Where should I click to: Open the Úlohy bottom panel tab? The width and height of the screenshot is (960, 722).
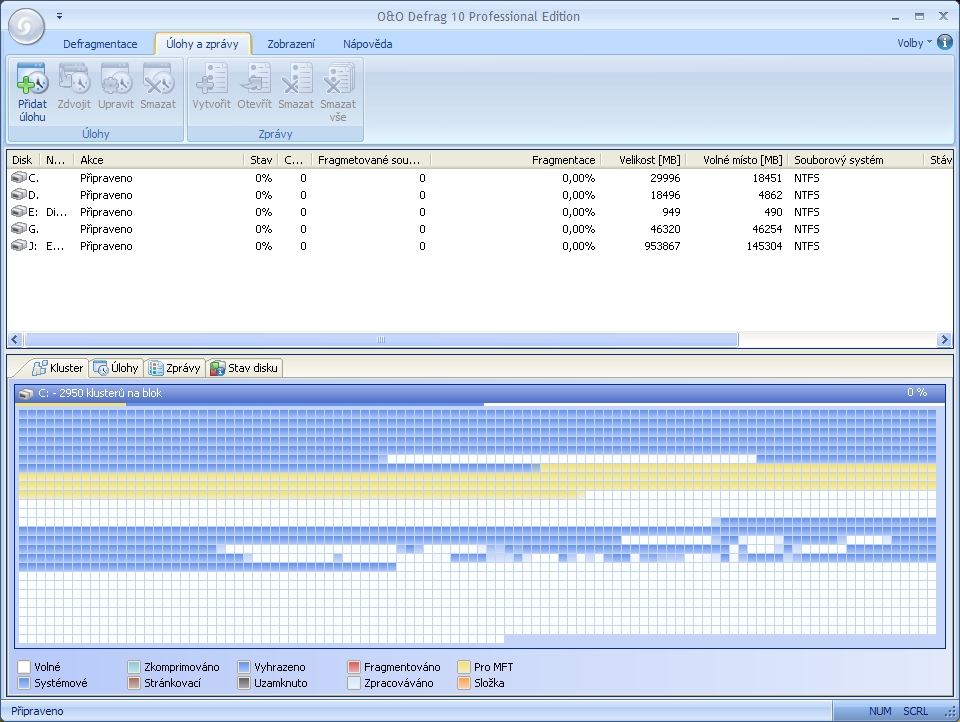116,368
